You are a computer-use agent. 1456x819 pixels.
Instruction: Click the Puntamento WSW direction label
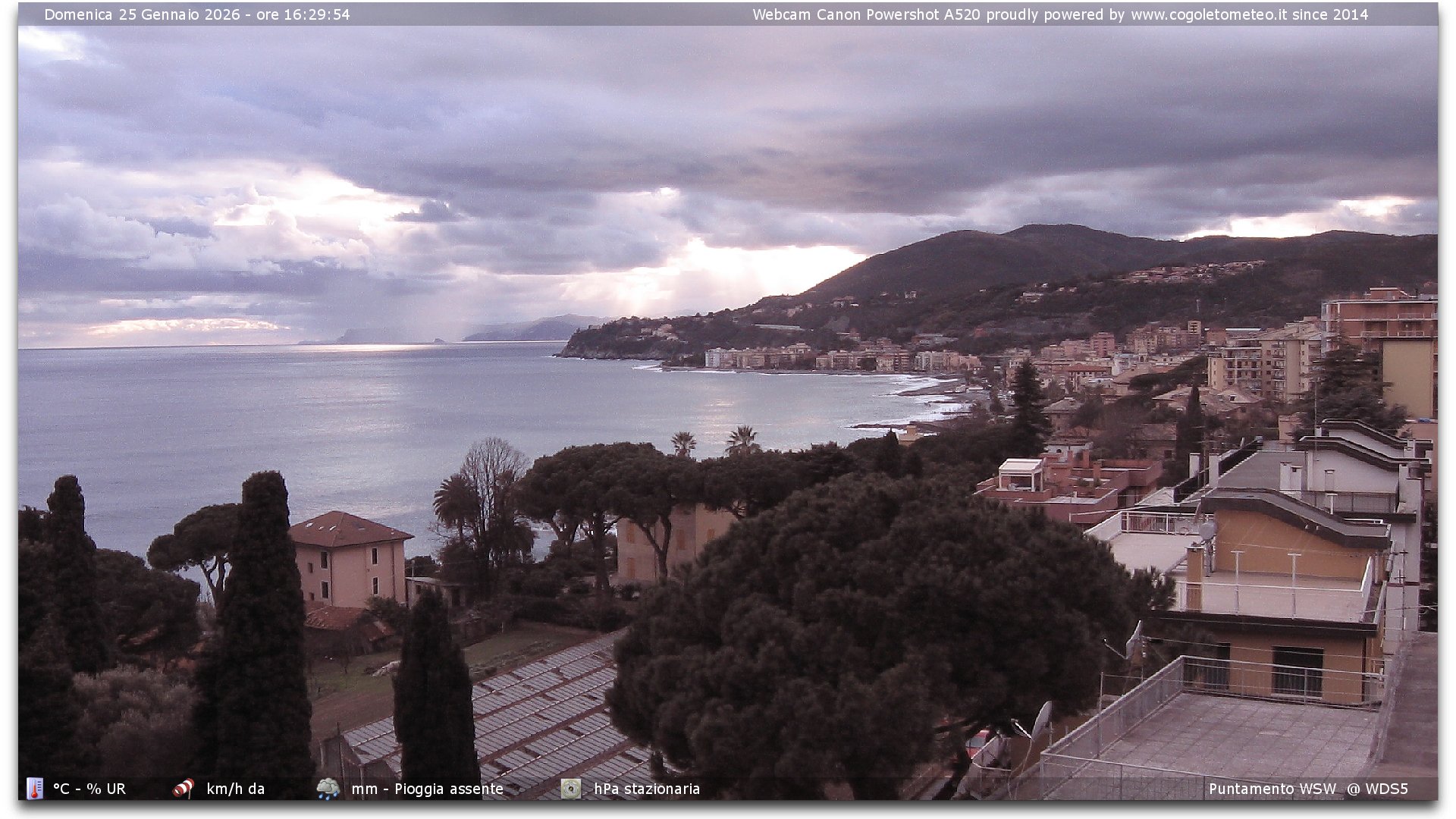1272,789
